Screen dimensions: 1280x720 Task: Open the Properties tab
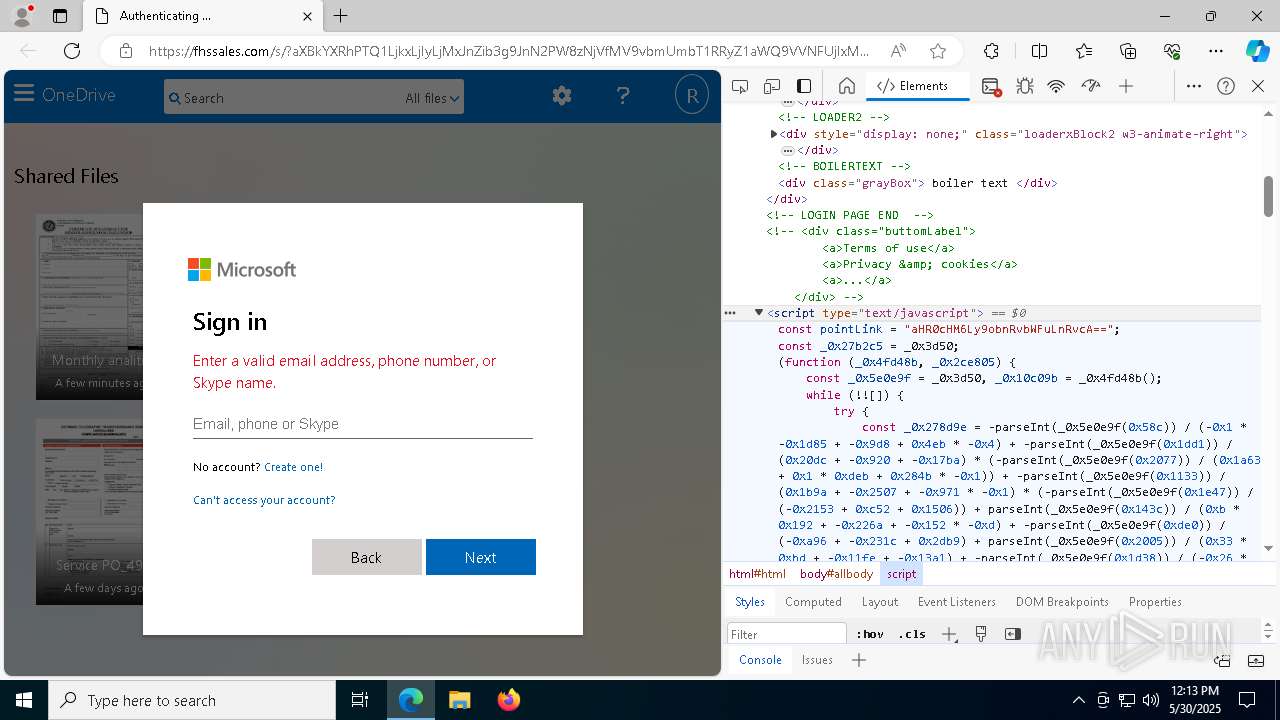pos(1155,602)
